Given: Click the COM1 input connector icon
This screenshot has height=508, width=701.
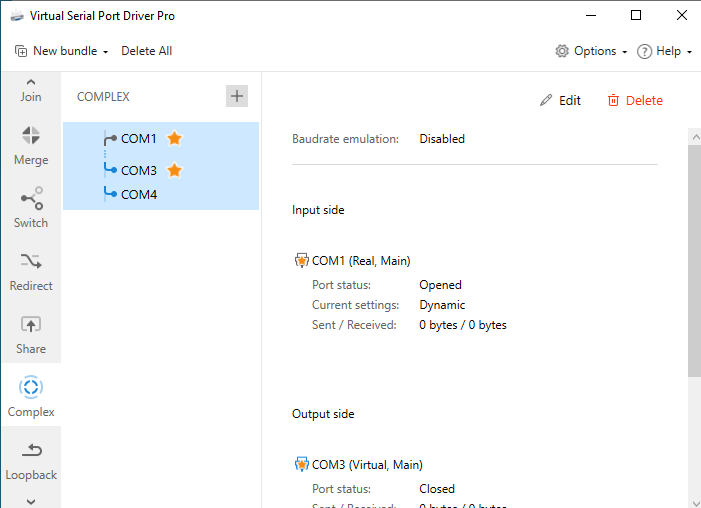Looking at the screenshot, I should click(110, 140).
